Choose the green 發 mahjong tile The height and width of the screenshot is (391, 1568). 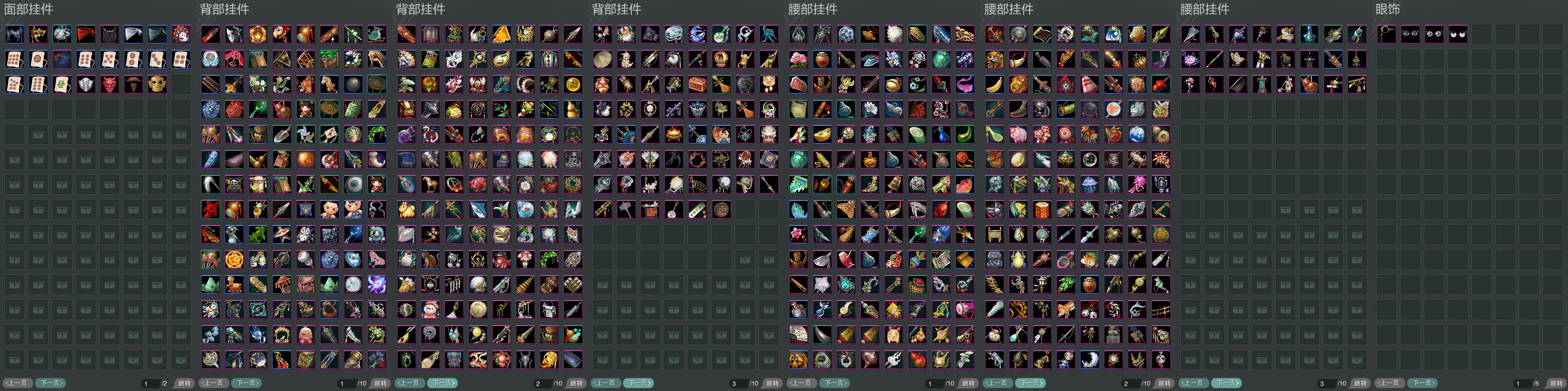click(x=62, y=84)
